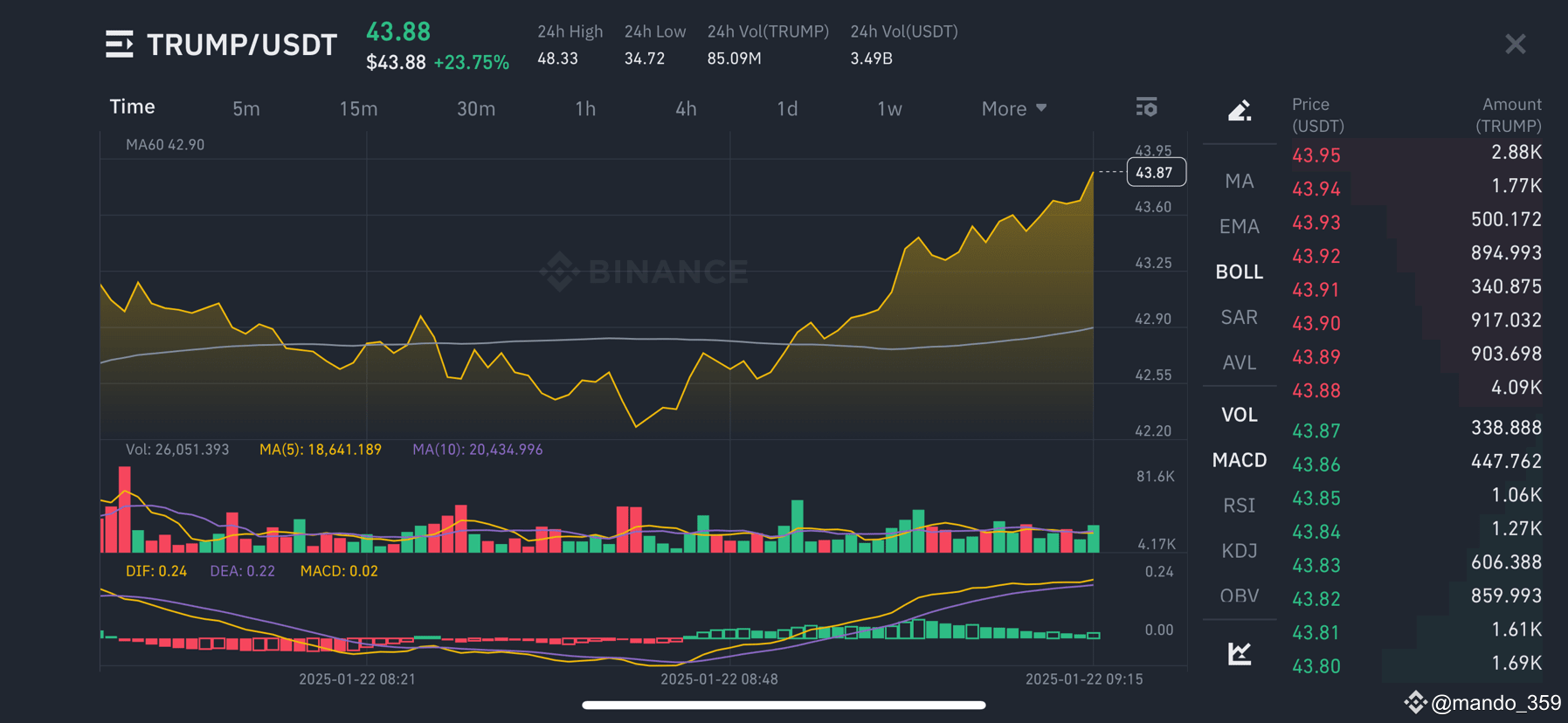The image size is (1568, 723).
Task: Click the 24h Vol(TRUMP) 85.09M value
Action: [x=735, y=59]
